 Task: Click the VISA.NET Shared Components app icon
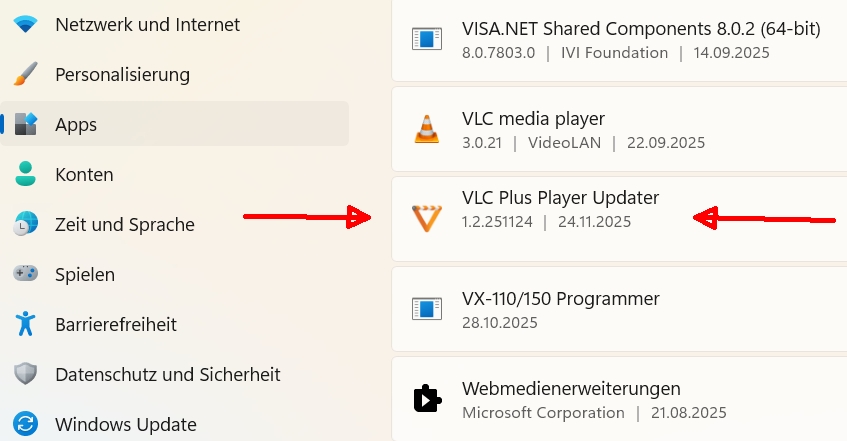click(427, 40)
